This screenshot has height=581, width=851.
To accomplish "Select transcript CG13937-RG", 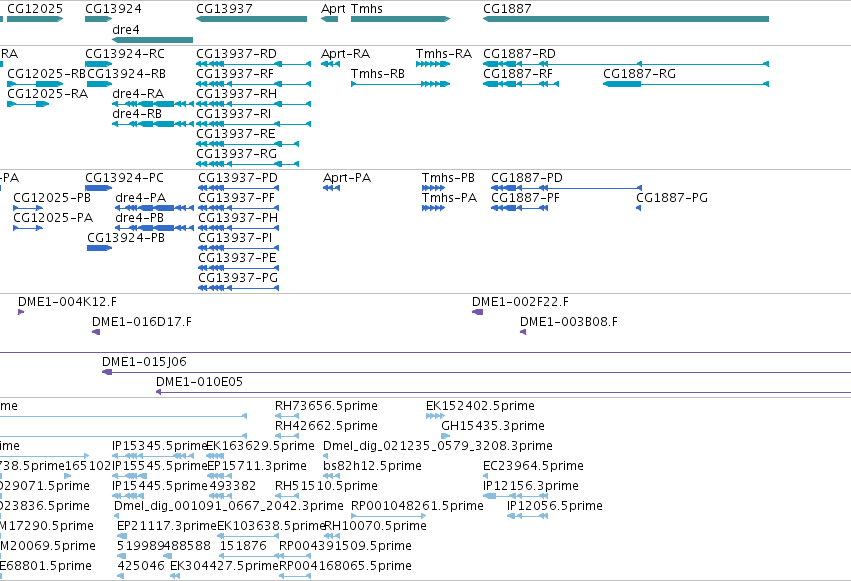I will [x=247, y=164].
